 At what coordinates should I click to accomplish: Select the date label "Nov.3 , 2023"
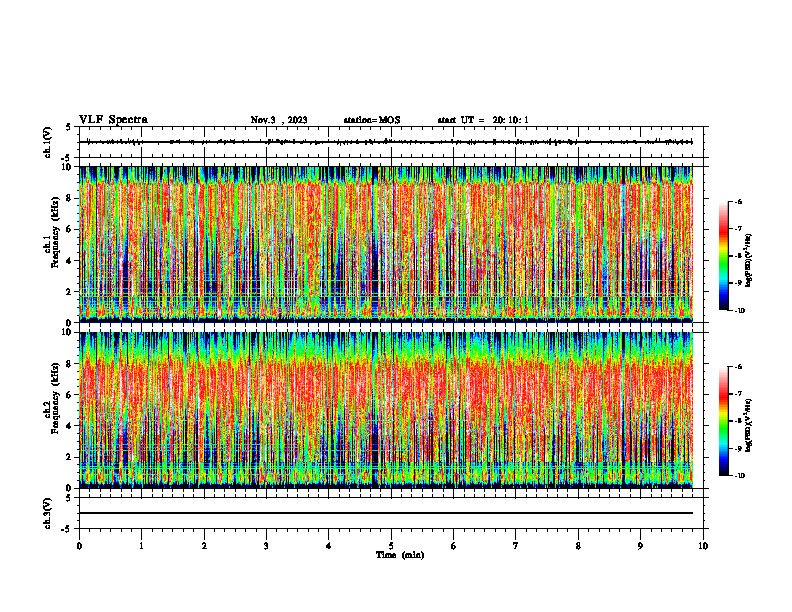click(279, 120)
